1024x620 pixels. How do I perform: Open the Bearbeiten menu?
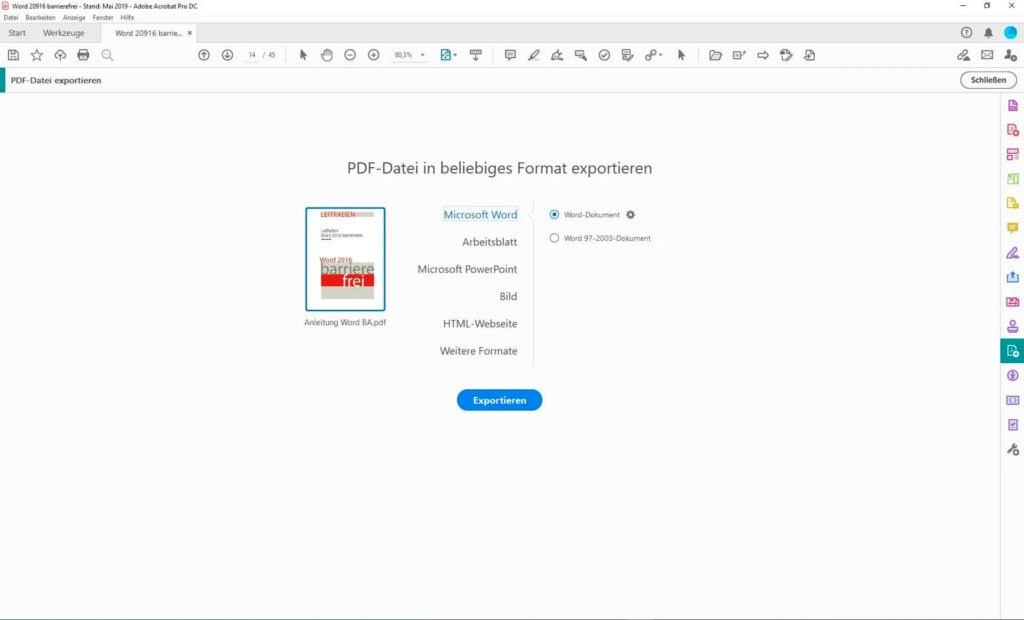tap(40, 18)
